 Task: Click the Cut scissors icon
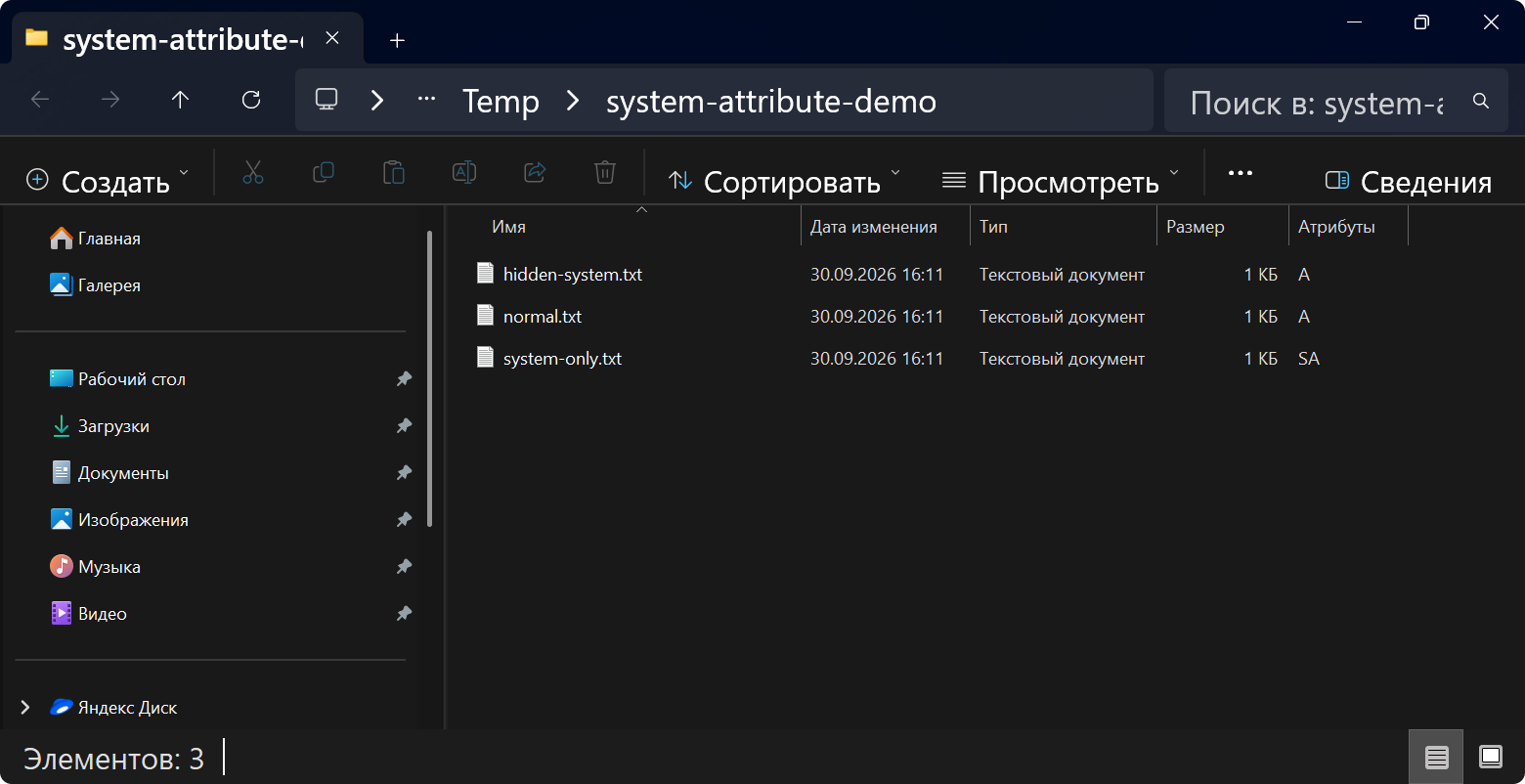coord(253,173)
